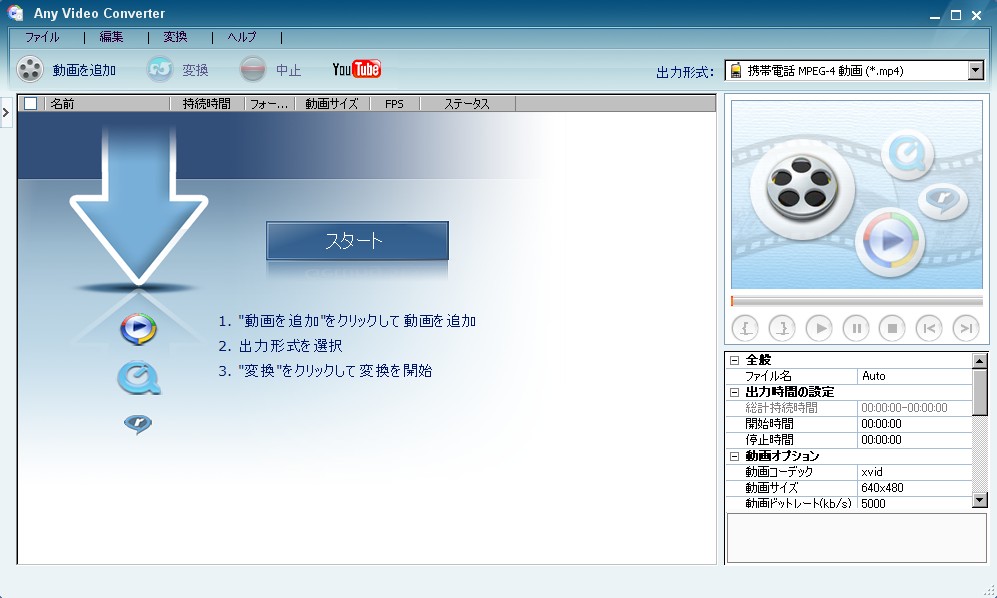Viewport: 997px width, 598px height.
Task: Click the 中止 toolbar button label
Action: (x=288, y=70)
